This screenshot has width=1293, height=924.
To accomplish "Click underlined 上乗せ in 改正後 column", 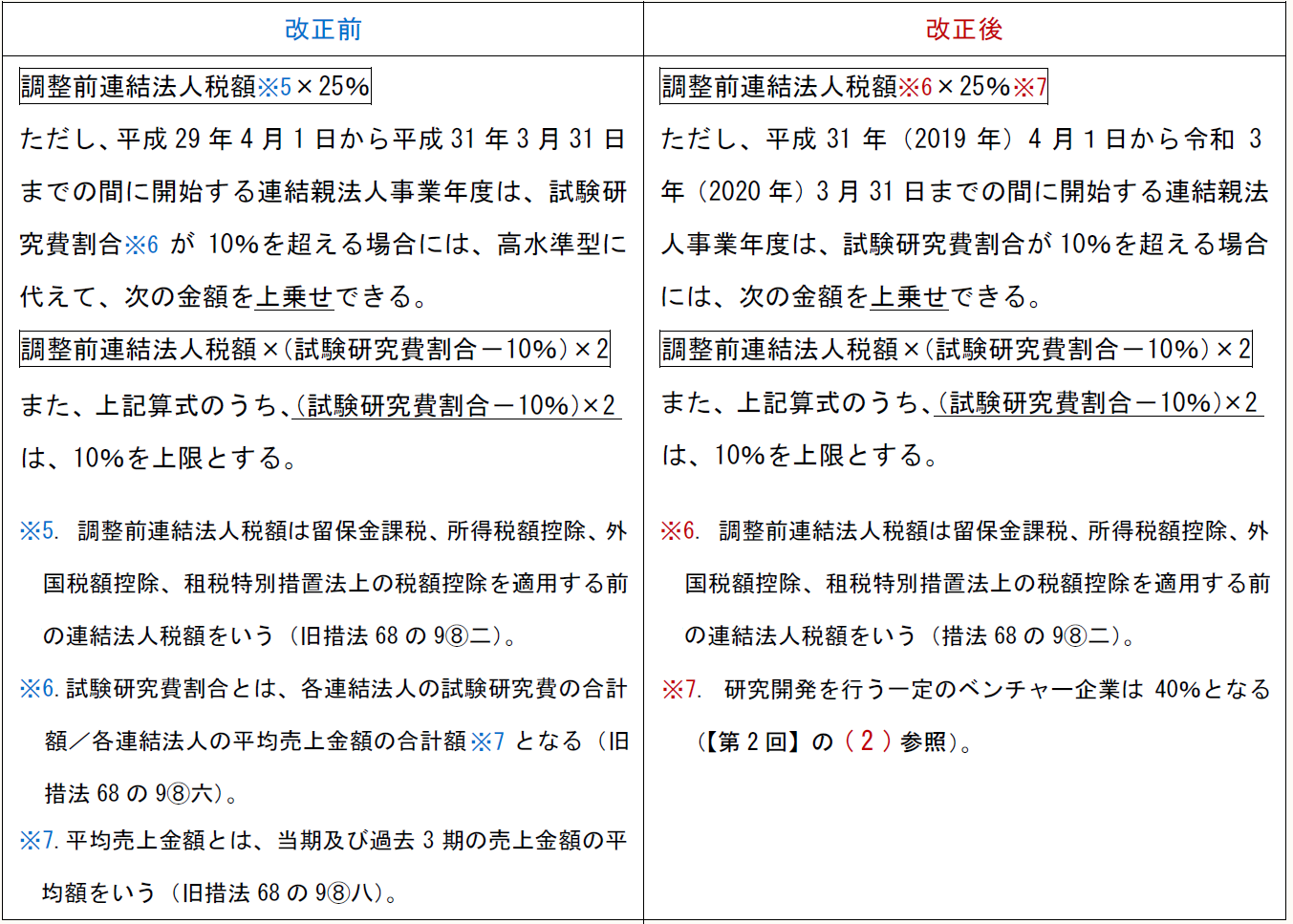I will (908, 297).
